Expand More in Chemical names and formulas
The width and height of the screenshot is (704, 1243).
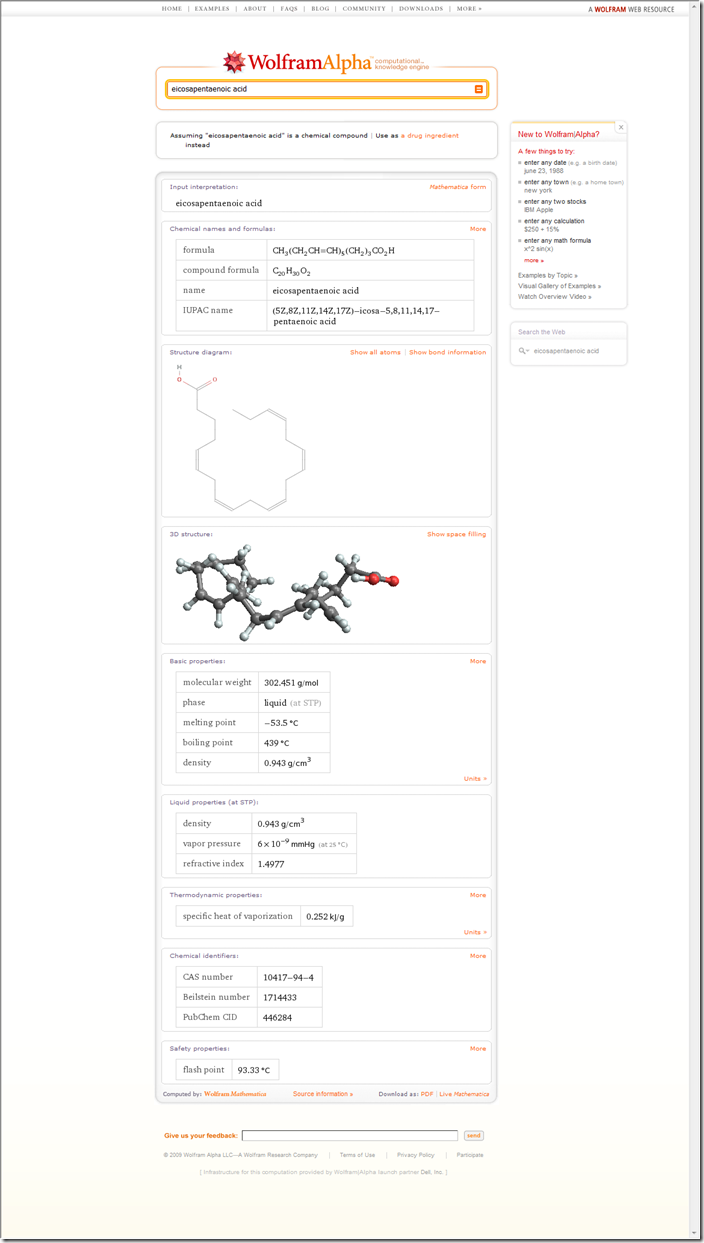click(478, 229)
